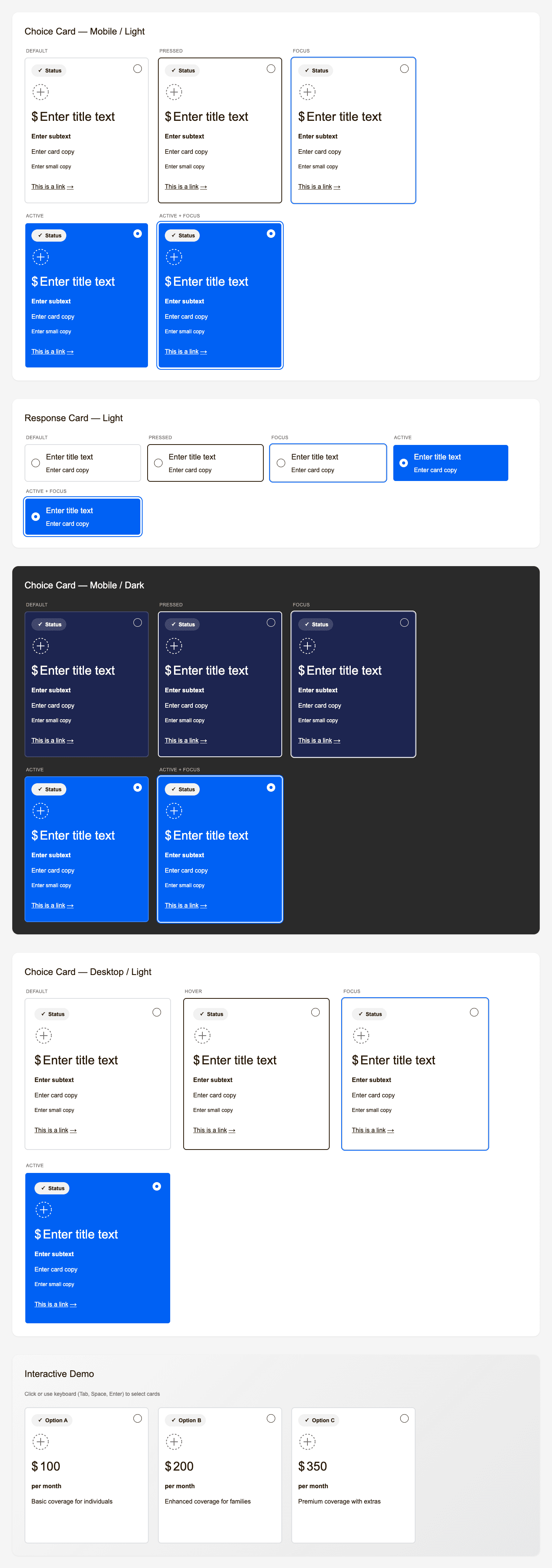The height and width of the screenshot is (1568, 552).
Task: Click plus icon in Mobile Dark PRESSED card
Action: click(174, 646)
